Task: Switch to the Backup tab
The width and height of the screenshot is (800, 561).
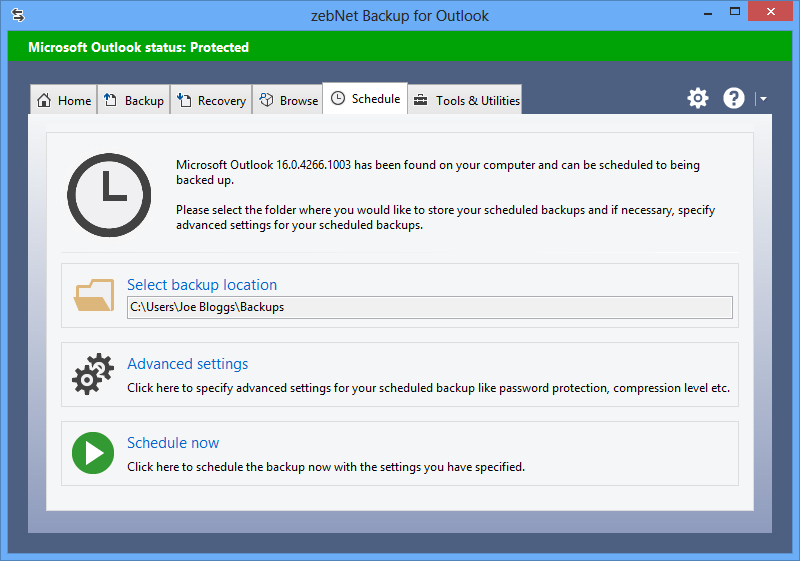Action: coord(134,100)
